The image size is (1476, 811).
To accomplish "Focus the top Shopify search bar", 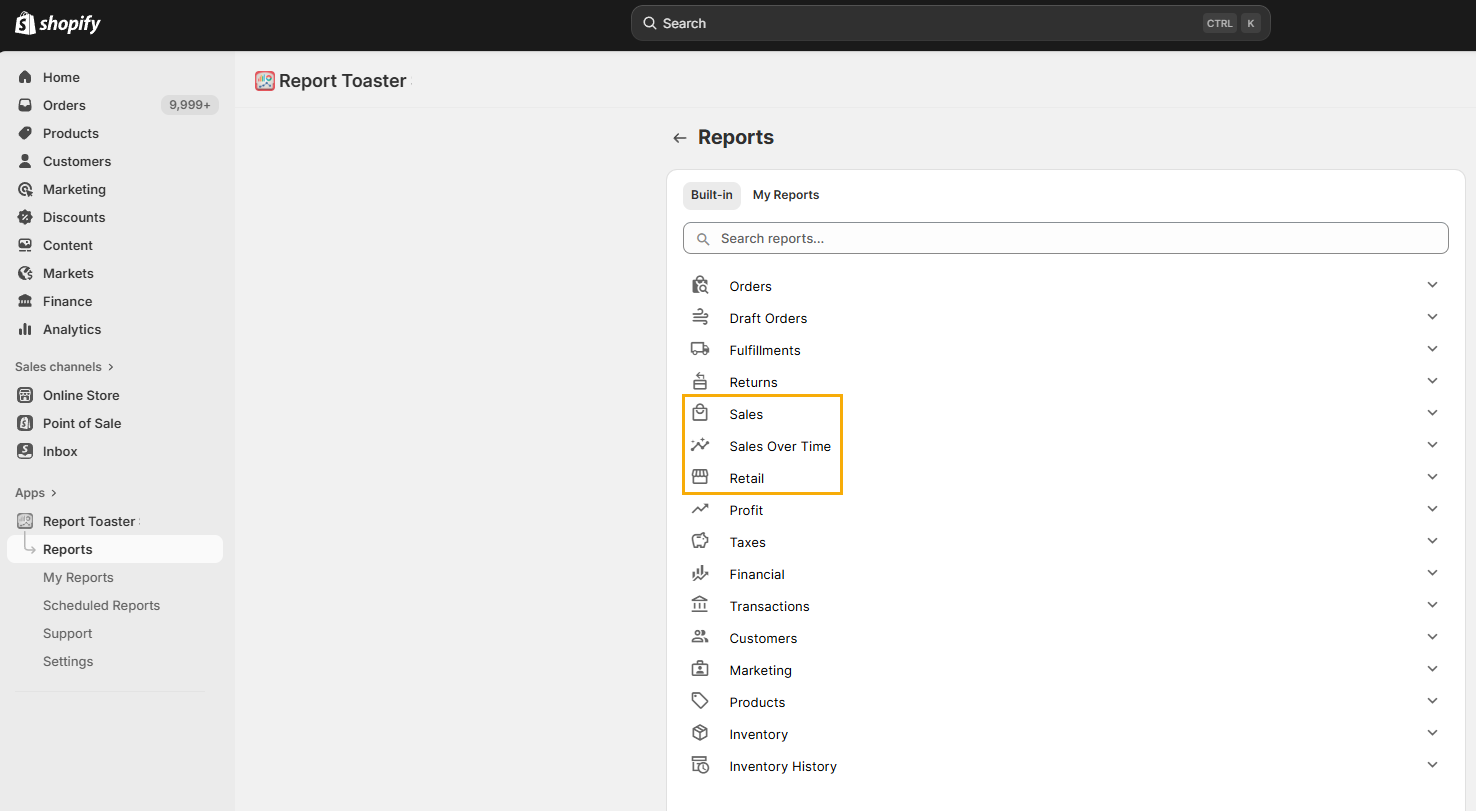I will 950,23.
